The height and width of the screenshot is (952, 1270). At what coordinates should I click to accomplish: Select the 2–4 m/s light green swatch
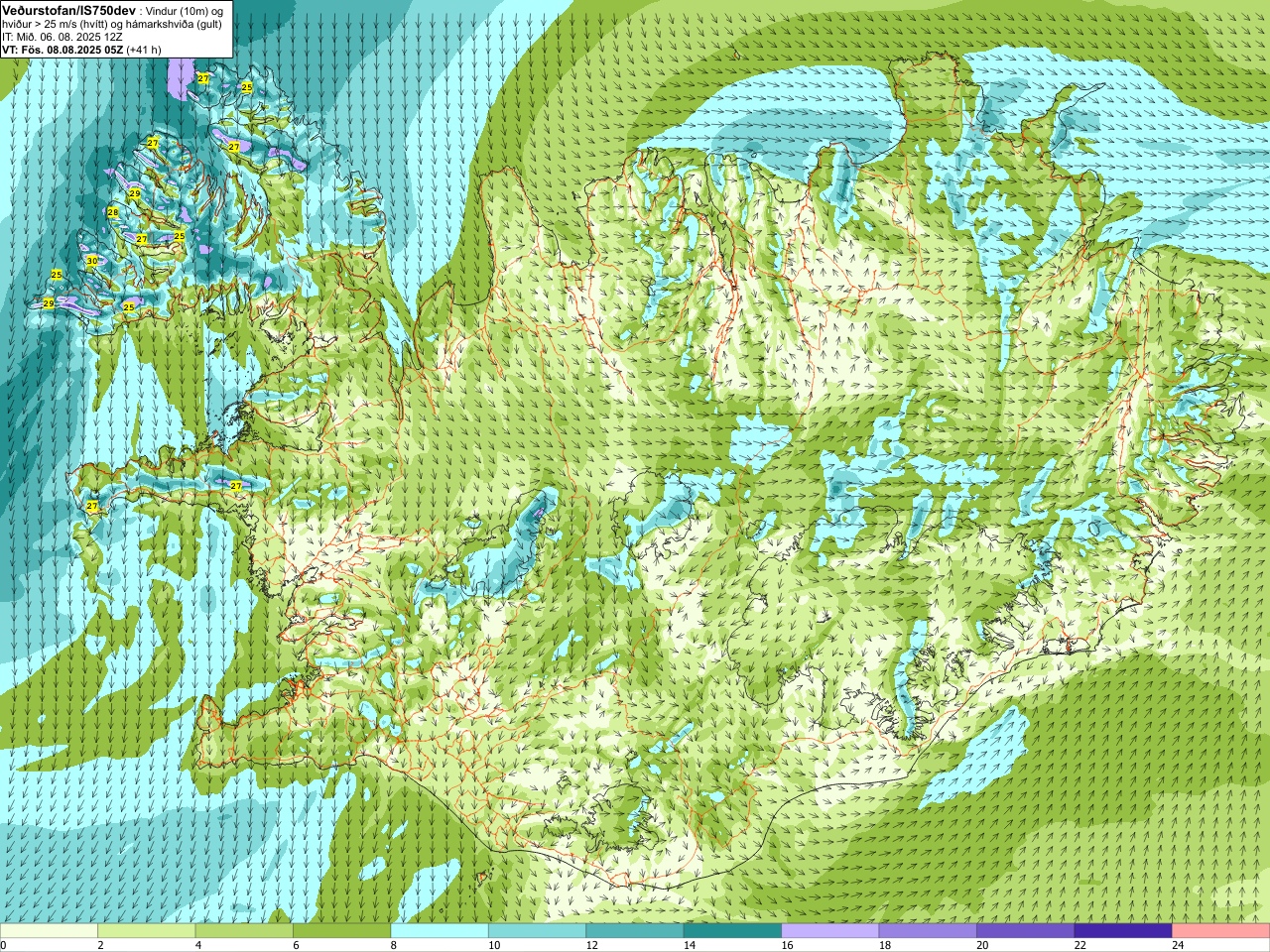(x=146, y=930)
